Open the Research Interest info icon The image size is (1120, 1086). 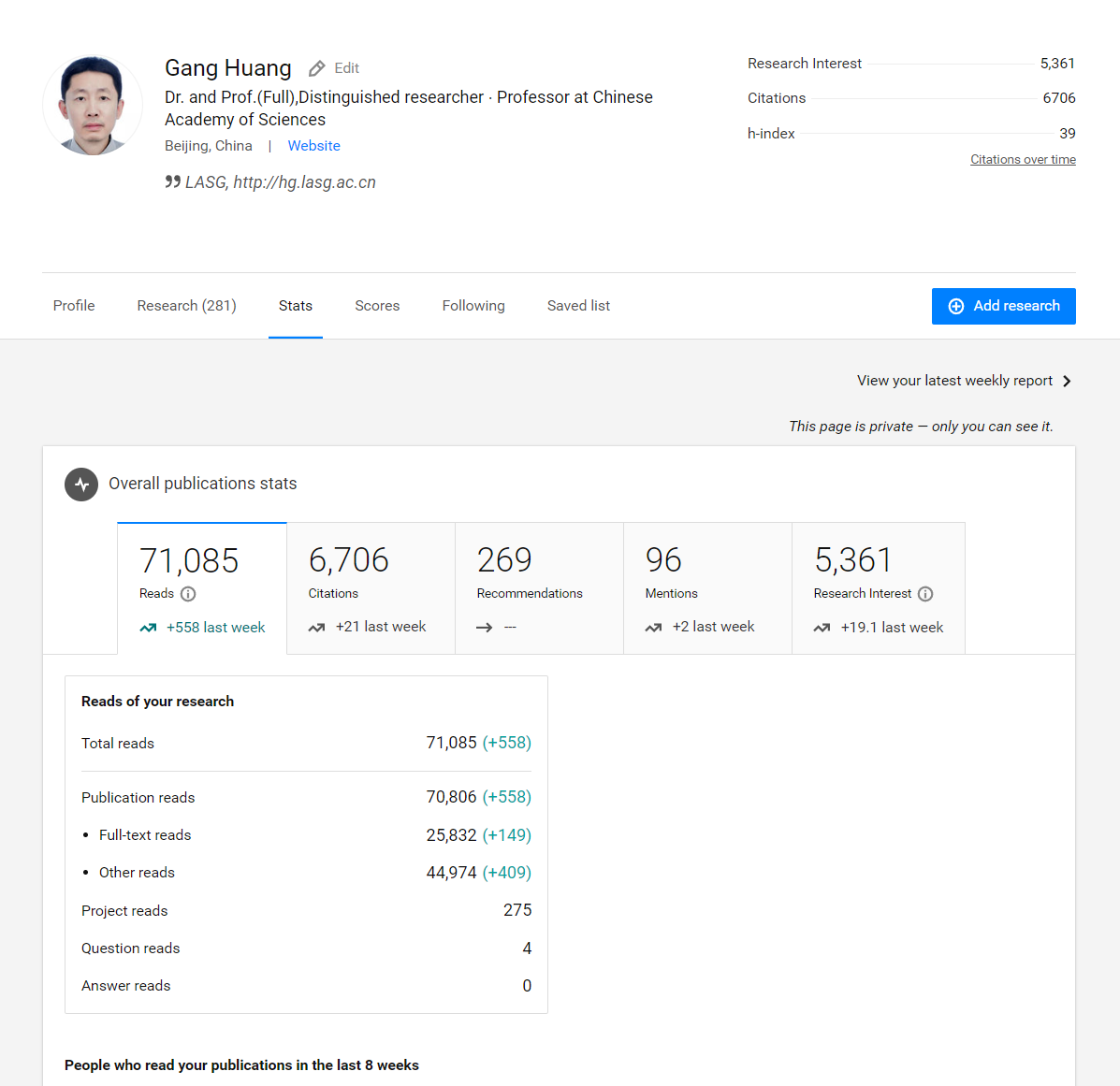point(925,594)
